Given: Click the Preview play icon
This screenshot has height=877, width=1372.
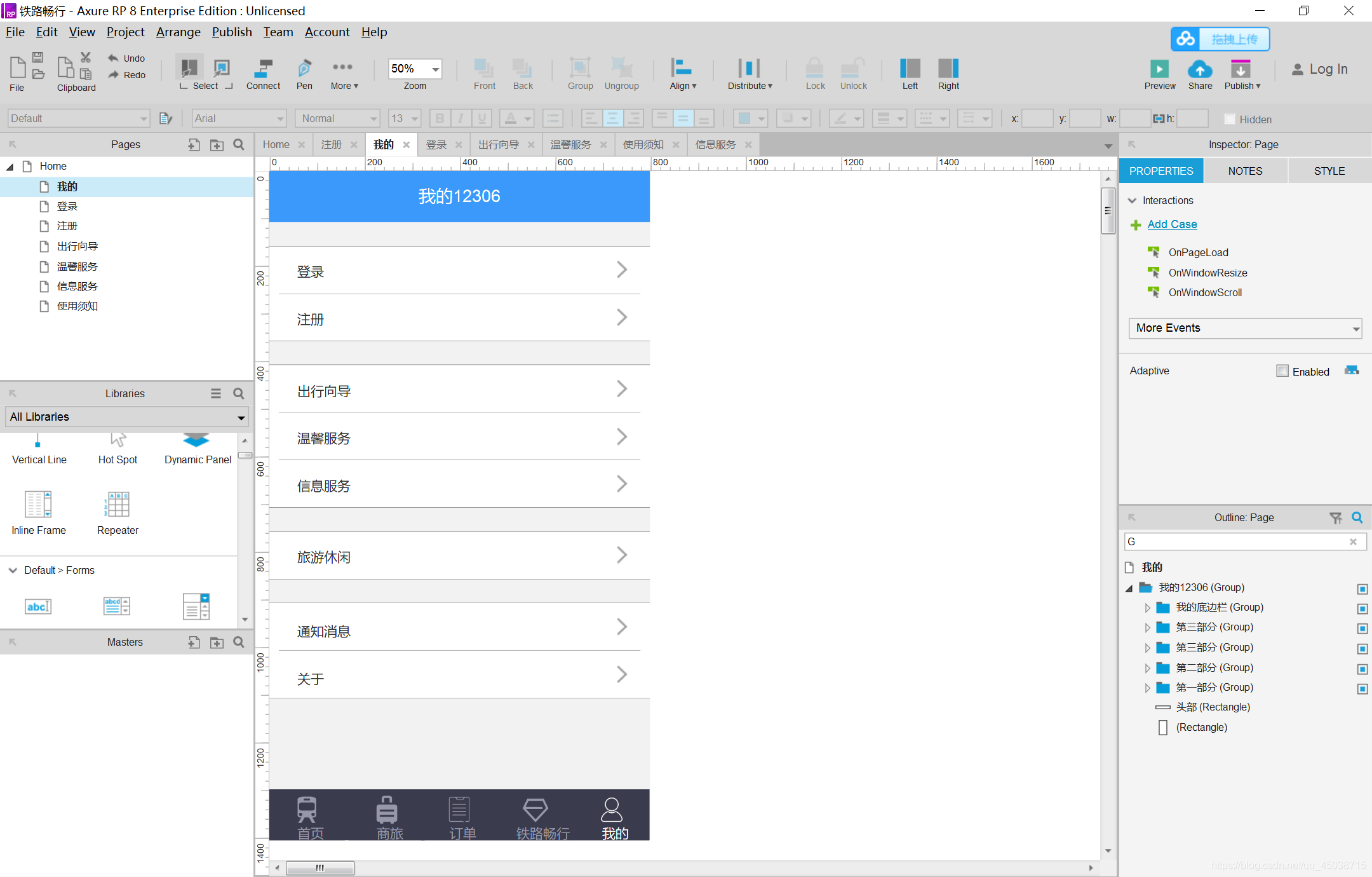Looking at the screenshot, I should 1159,69.
